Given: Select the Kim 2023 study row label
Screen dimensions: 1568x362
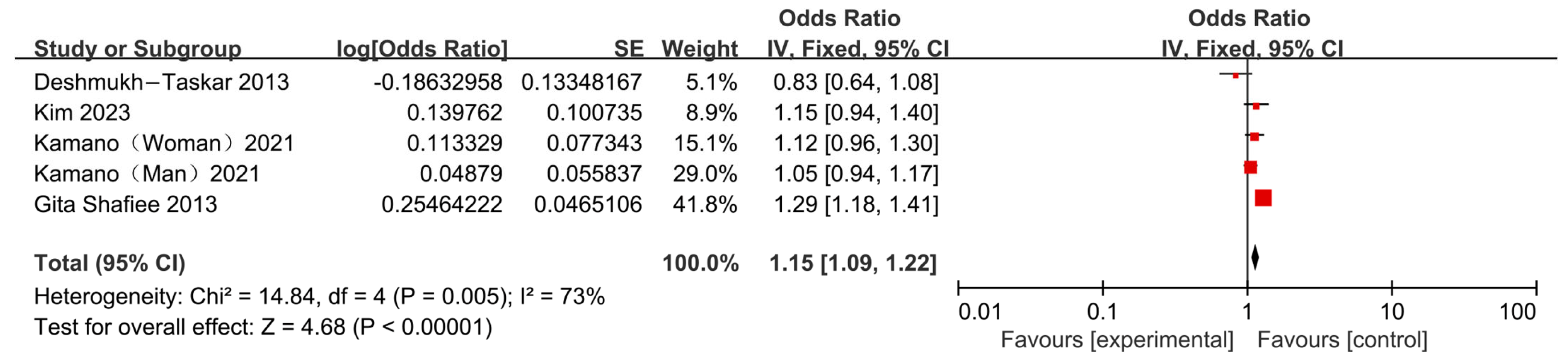Looking at the screenshot, I should tap(82, 112).
